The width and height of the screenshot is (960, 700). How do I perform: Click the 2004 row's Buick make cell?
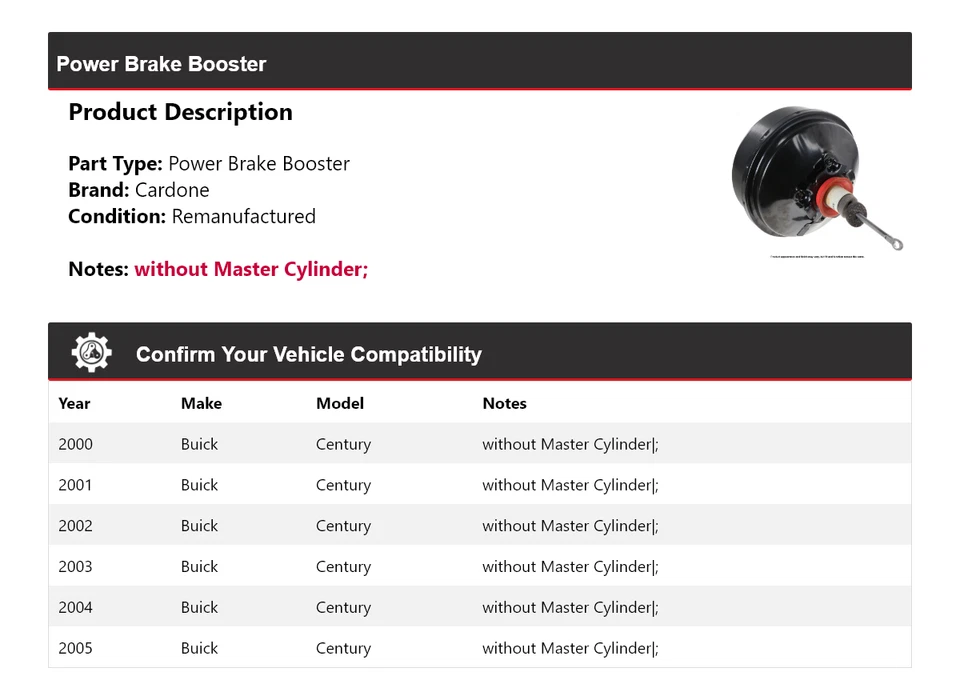pyautogui.click(x=200, y=607)
